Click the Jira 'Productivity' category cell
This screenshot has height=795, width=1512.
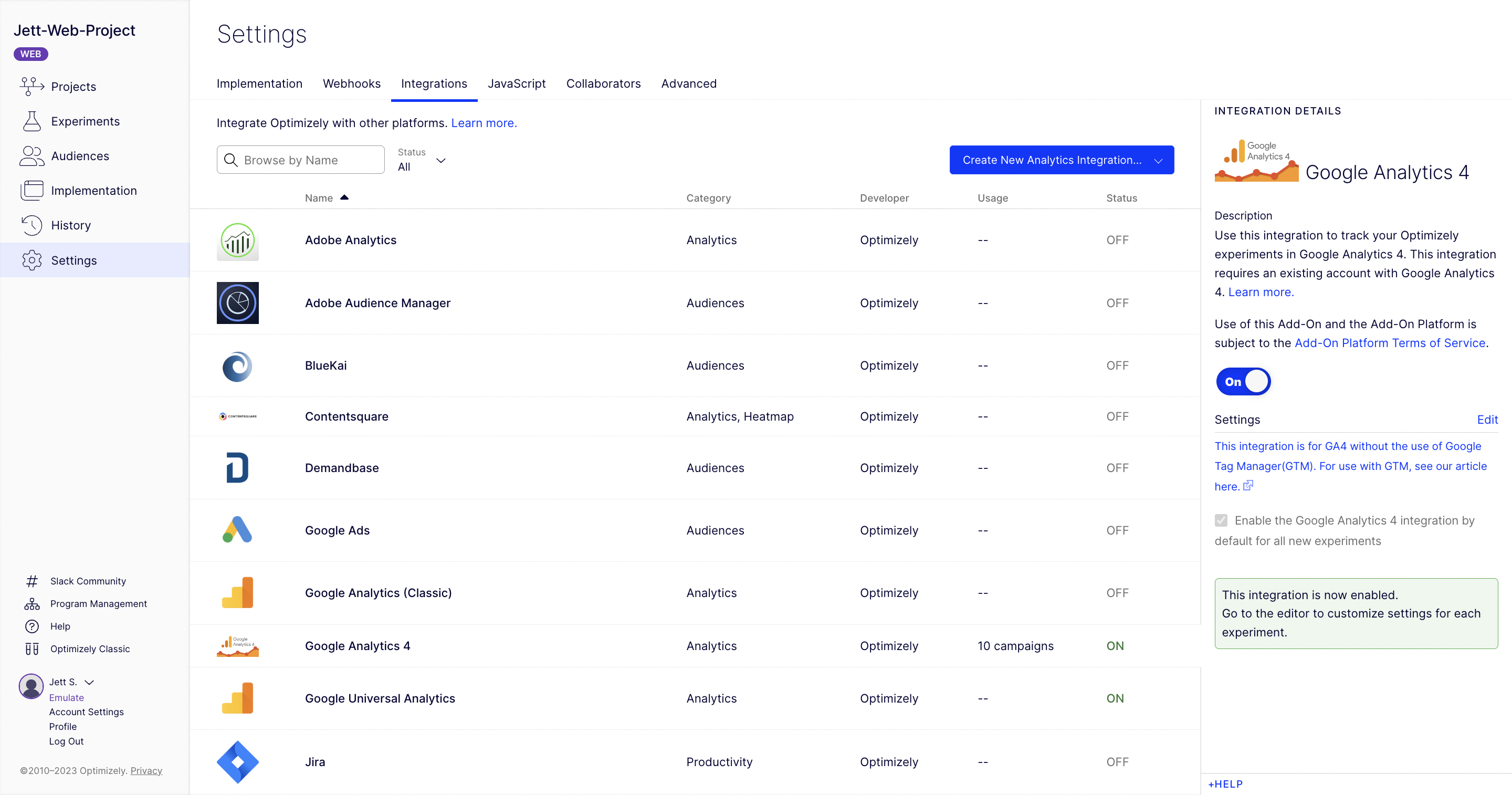[719, 761]
